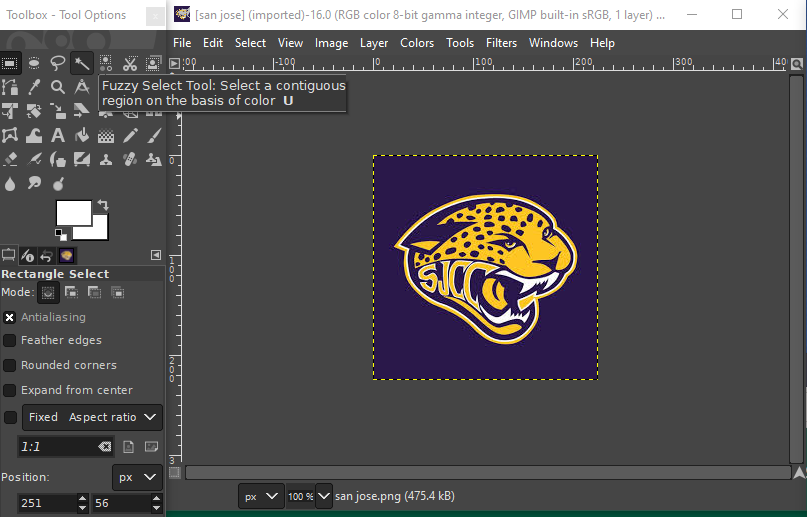Click the Position X field showing 251
Image resolution: width=807 pixels, height=517 pixels.
[x=47, y=503]
